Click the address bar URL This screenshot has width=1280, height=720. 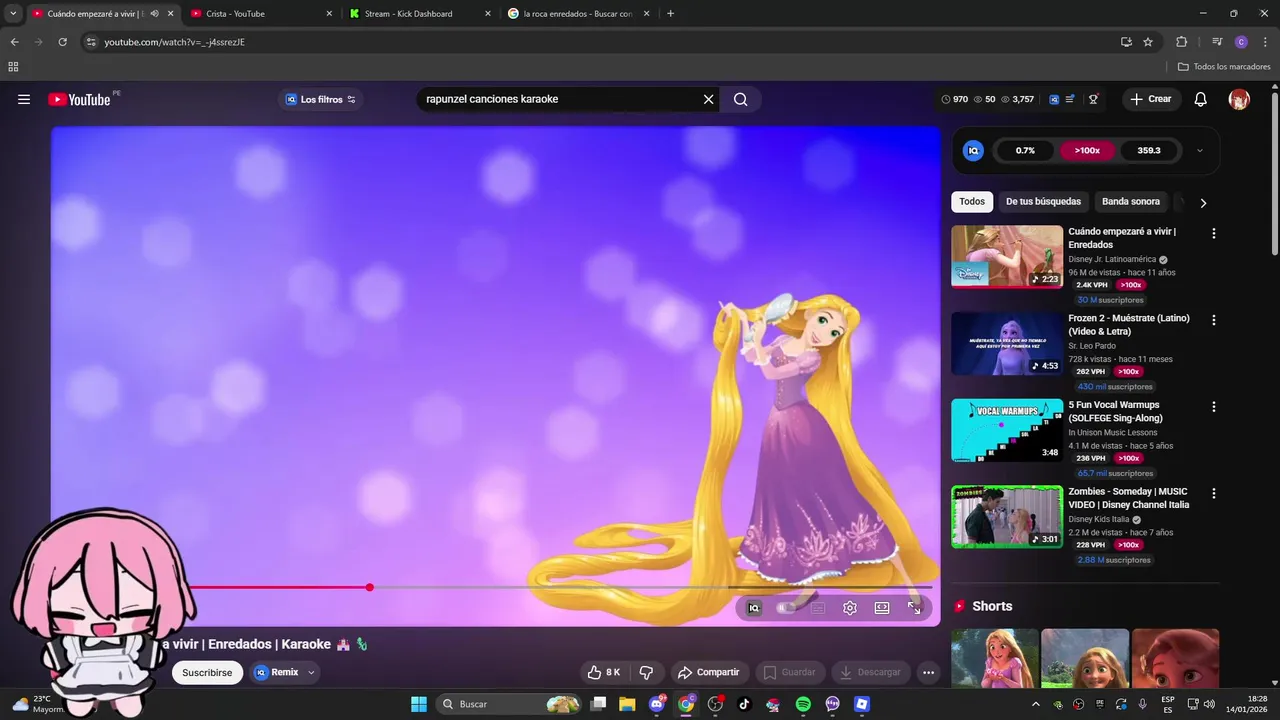click(x=174, y=42)
